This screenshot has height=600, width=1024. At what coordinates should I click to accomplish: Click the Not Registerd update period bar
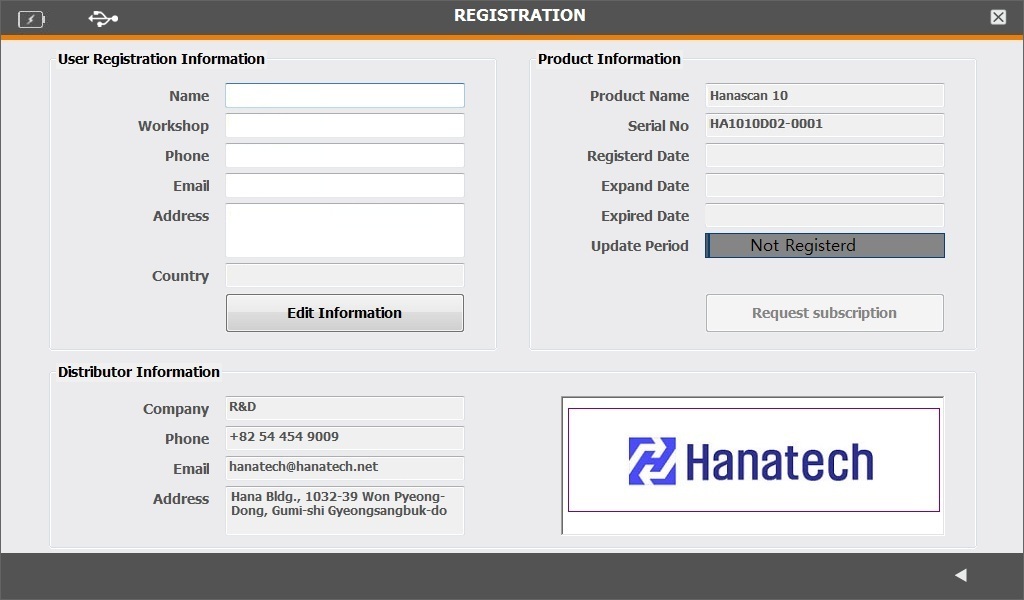point(824,246)
